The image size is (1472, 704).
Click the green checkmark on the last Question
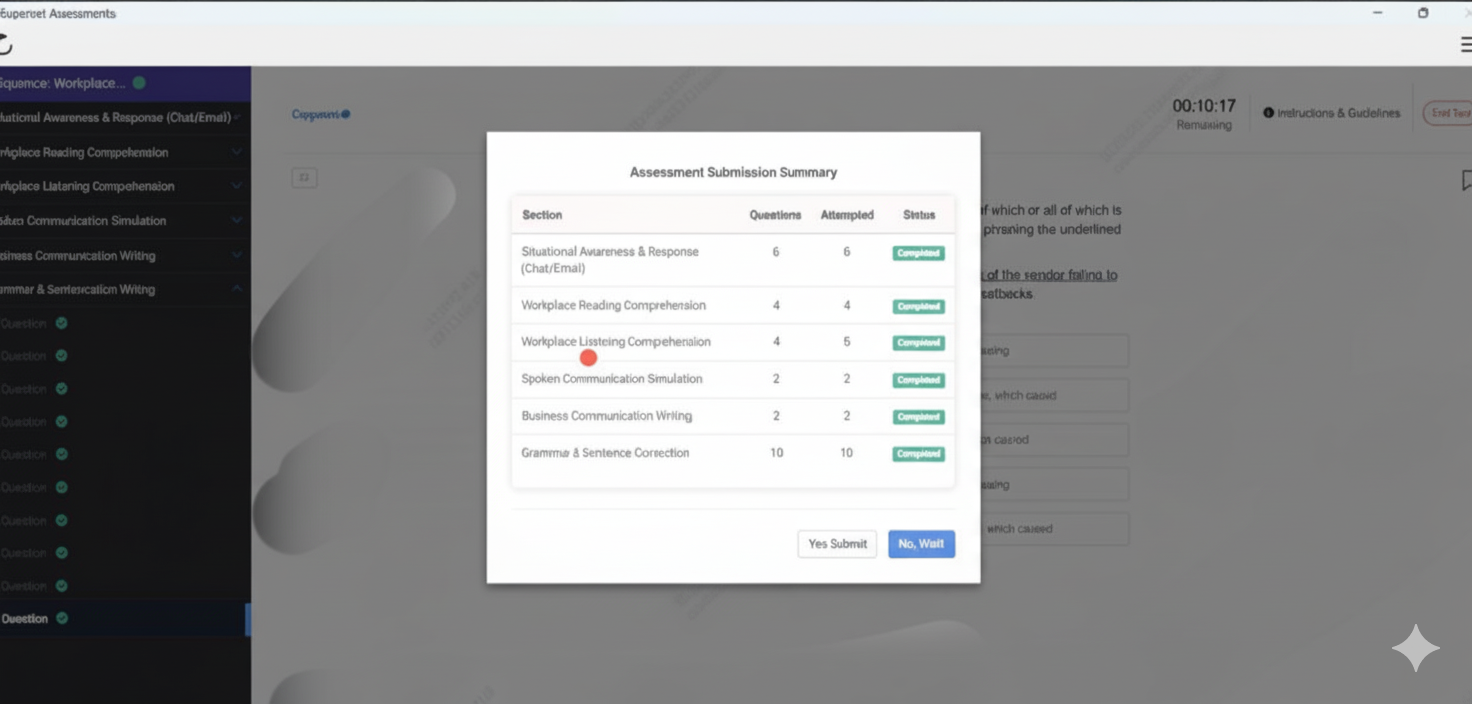[62, 618]
